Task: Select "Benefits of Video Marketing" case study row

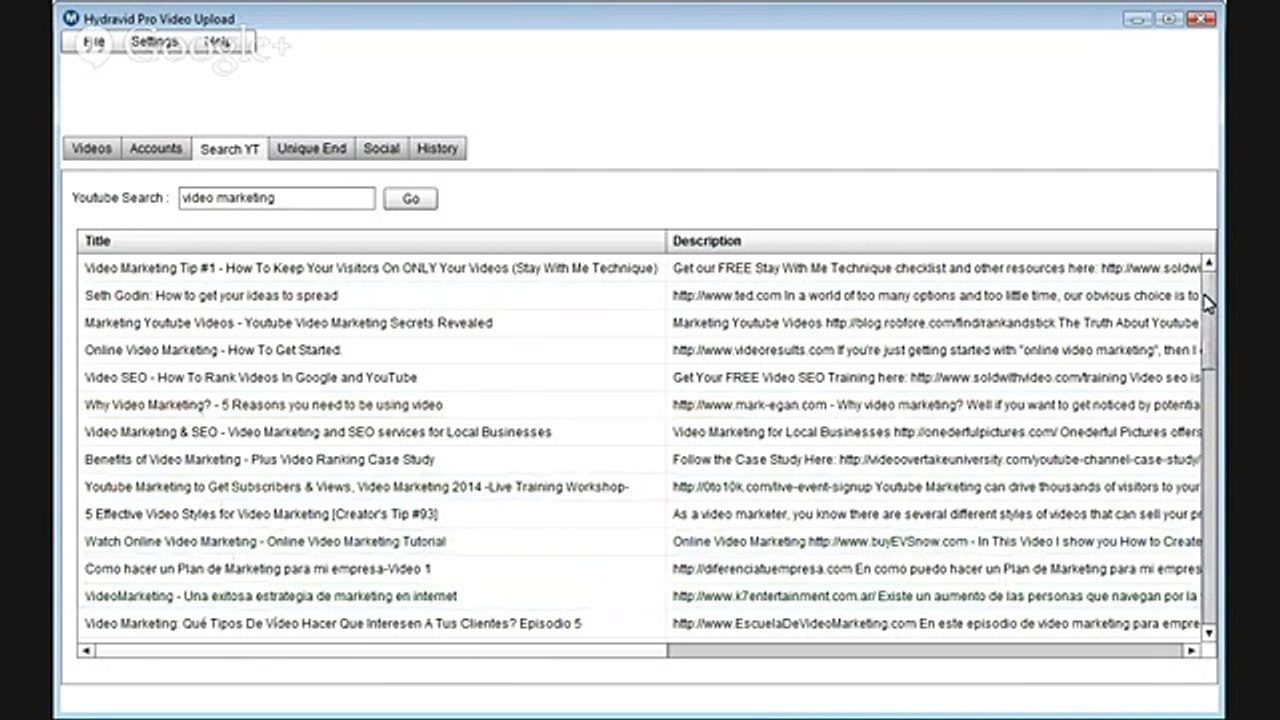Action: [371, 460]
